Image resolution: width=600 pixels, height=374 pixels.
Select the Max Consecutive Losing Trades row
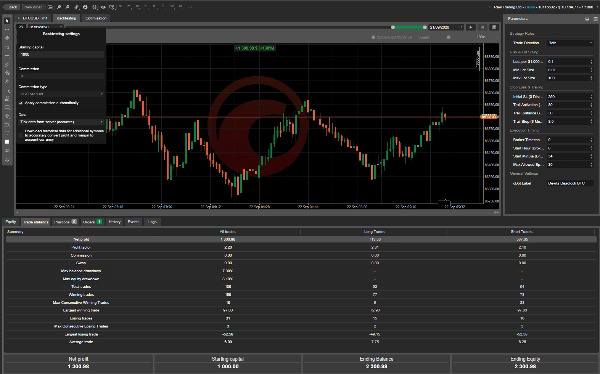coord(301,327)
